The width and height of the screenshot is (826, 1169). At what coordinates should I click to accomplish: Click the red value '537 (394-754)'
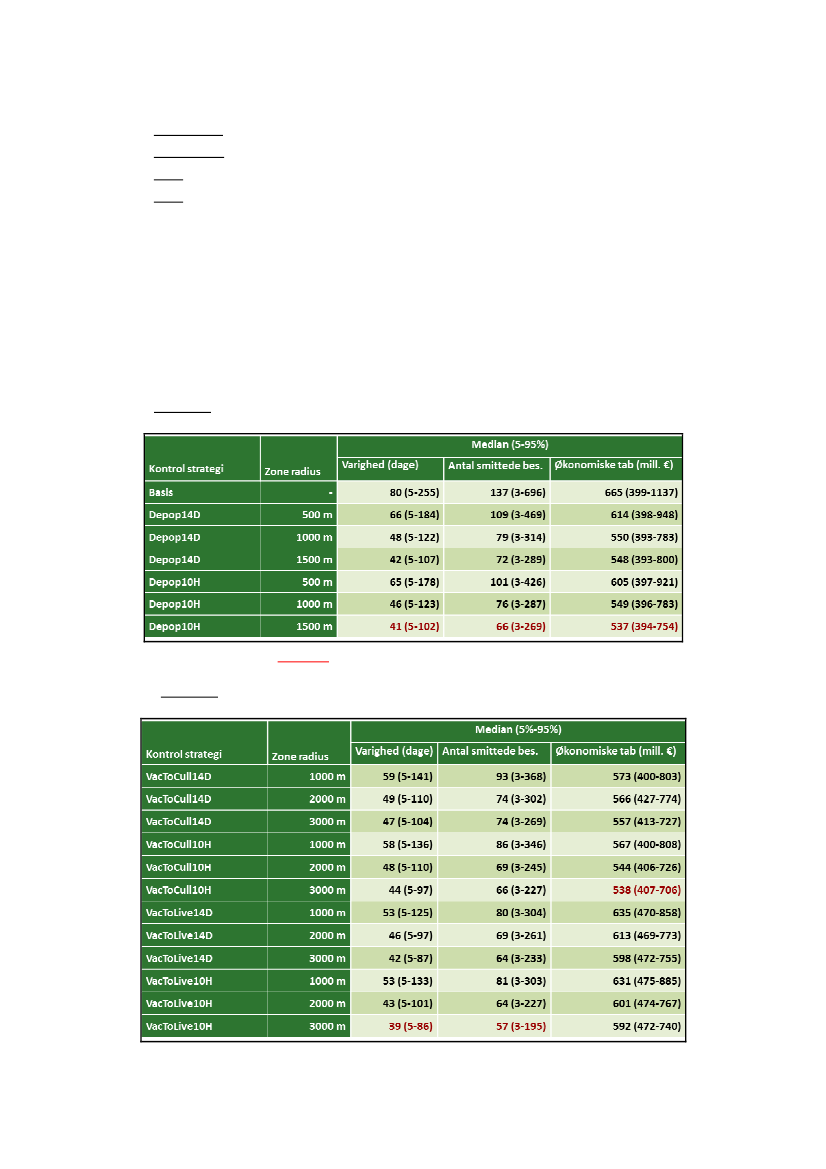click(644, 627)
